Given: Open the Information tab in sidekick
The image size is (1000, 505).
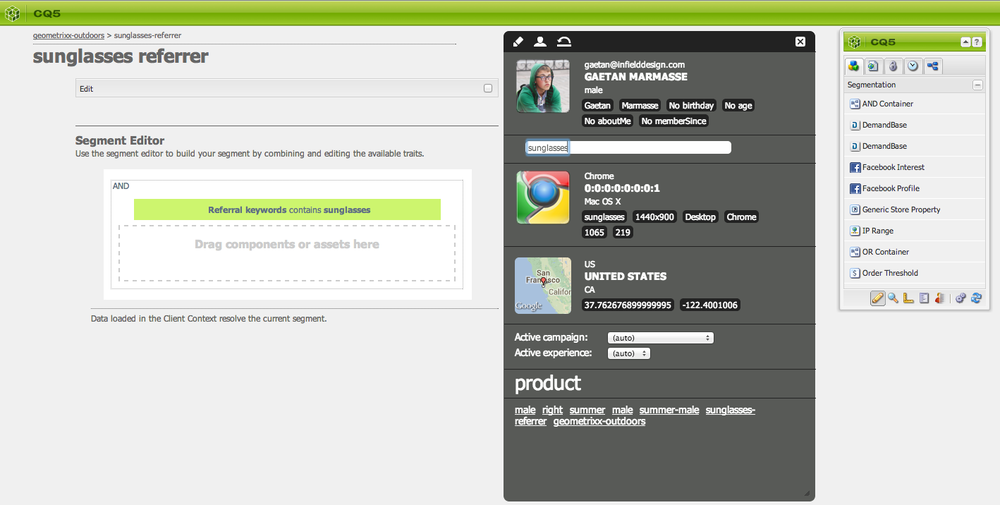Looking at the screenshot, I should pyautogui.click(x=893, y=66).
